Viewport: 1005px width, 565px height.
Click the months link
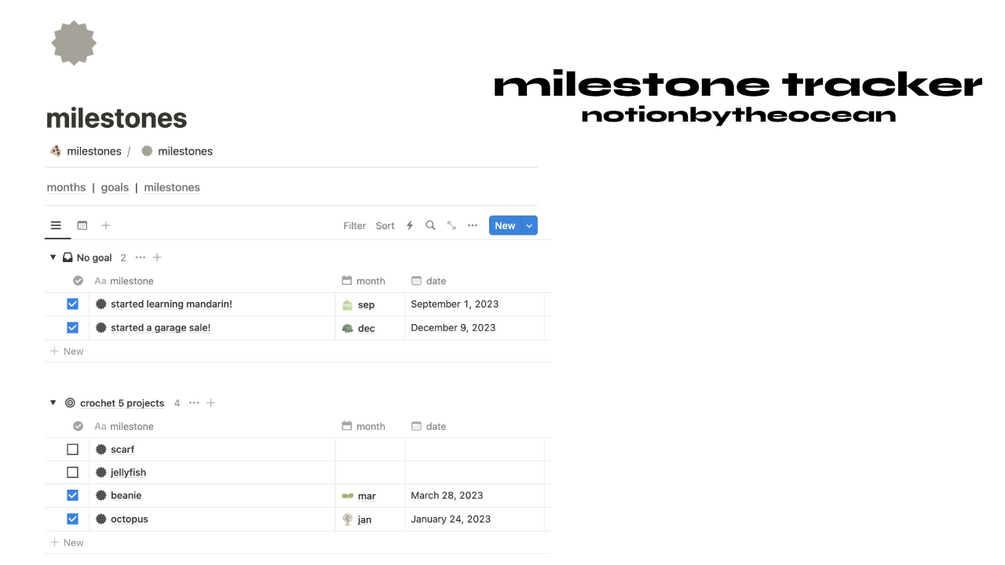(x=66, y=188)
